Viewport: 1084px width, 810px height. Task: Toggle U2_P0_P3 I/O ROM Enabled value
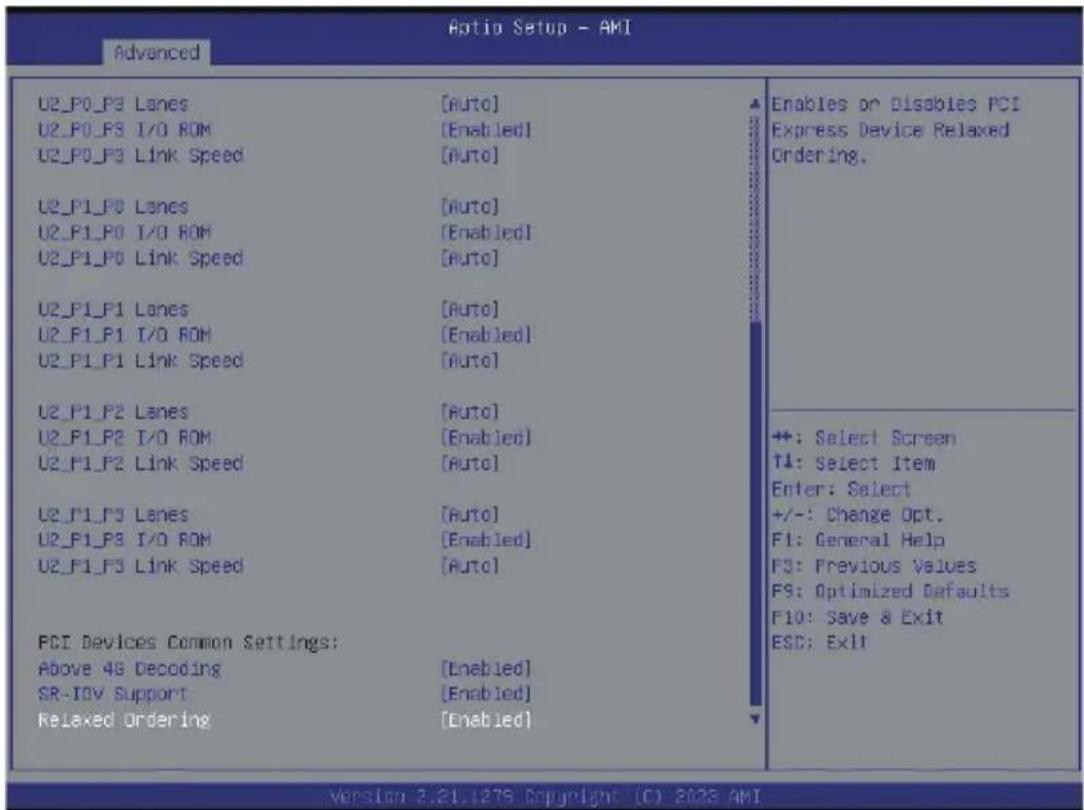(x=486, y=130)
